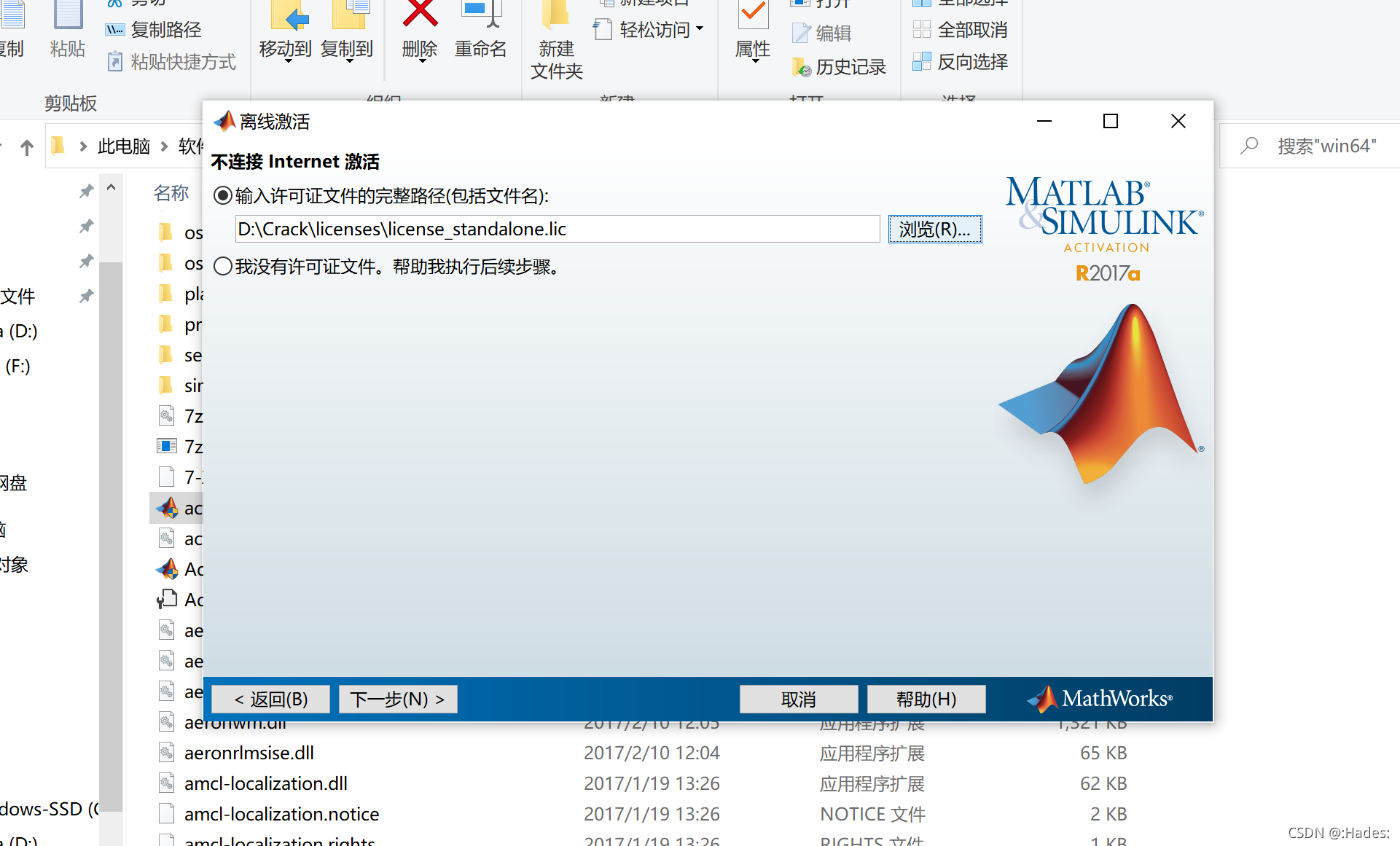This screenshot has height=846, width=1400.
Task: Click the This PC (此电脑) breadcrumb item
Action: [123, 146]
